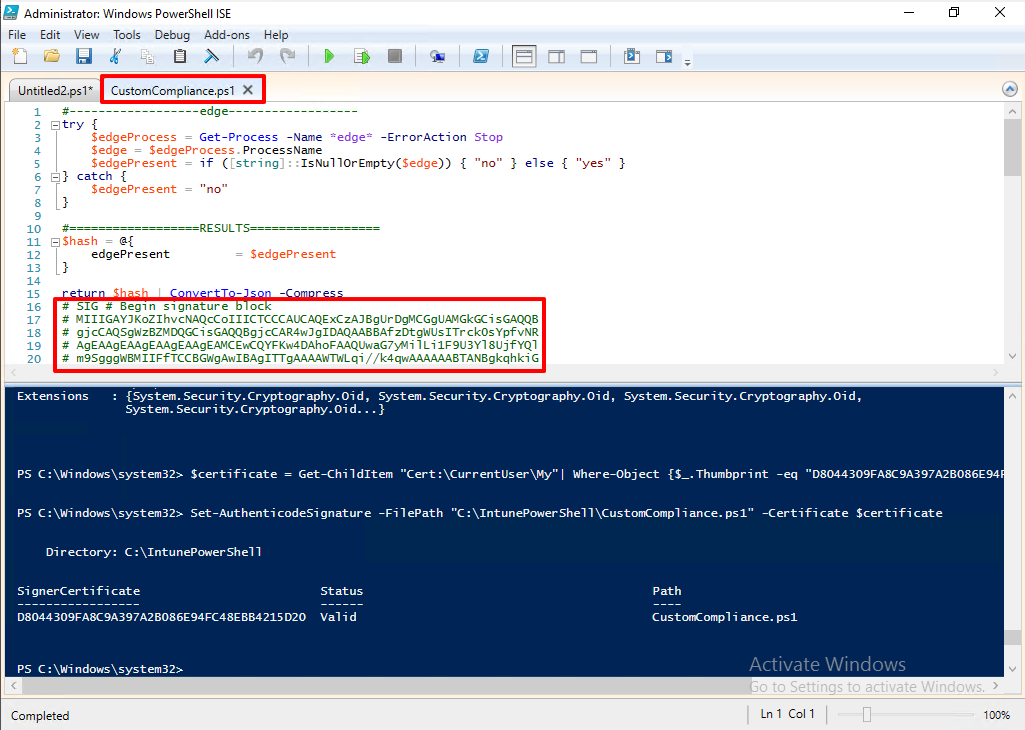Click the Valid status value in console
Screen dimensions: 1025x730
coord(338,617)
